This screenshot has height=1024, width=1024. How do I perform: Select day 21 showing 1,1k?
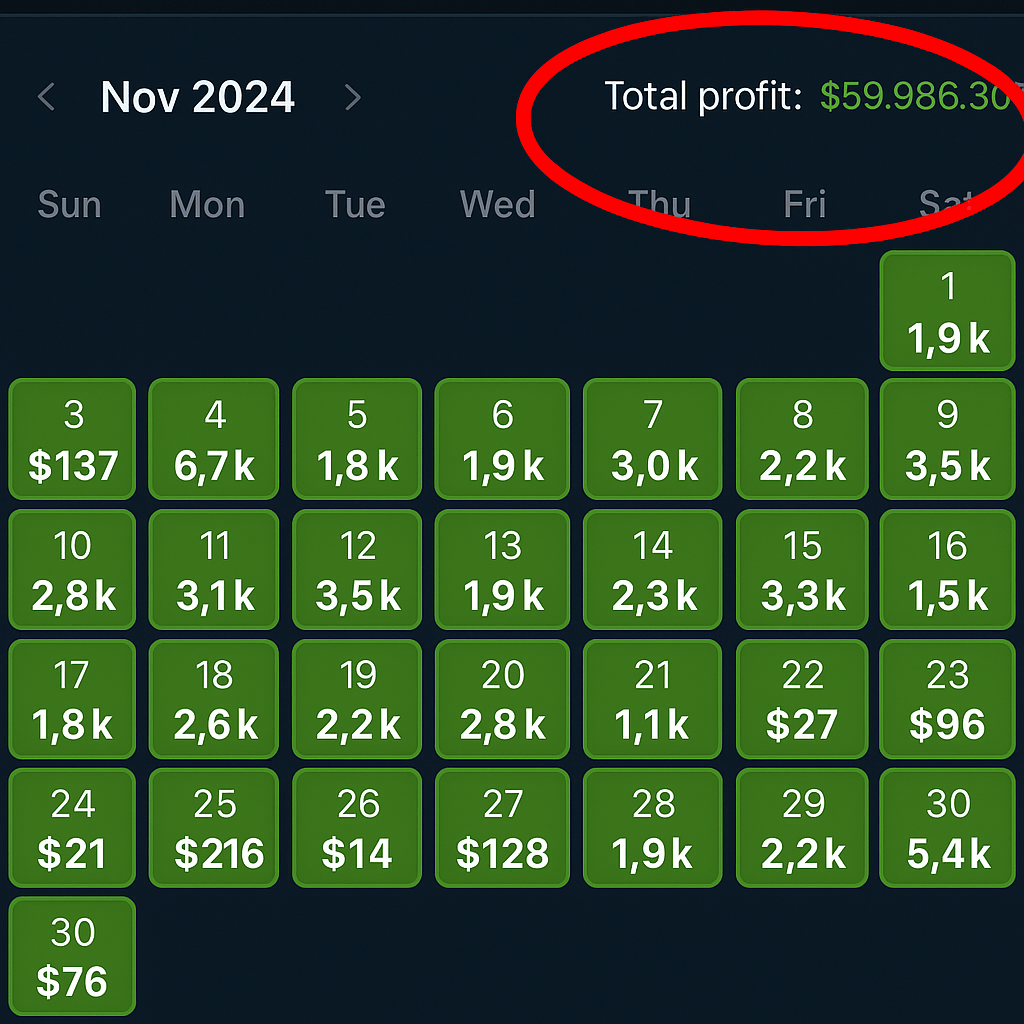click(652, 699)
